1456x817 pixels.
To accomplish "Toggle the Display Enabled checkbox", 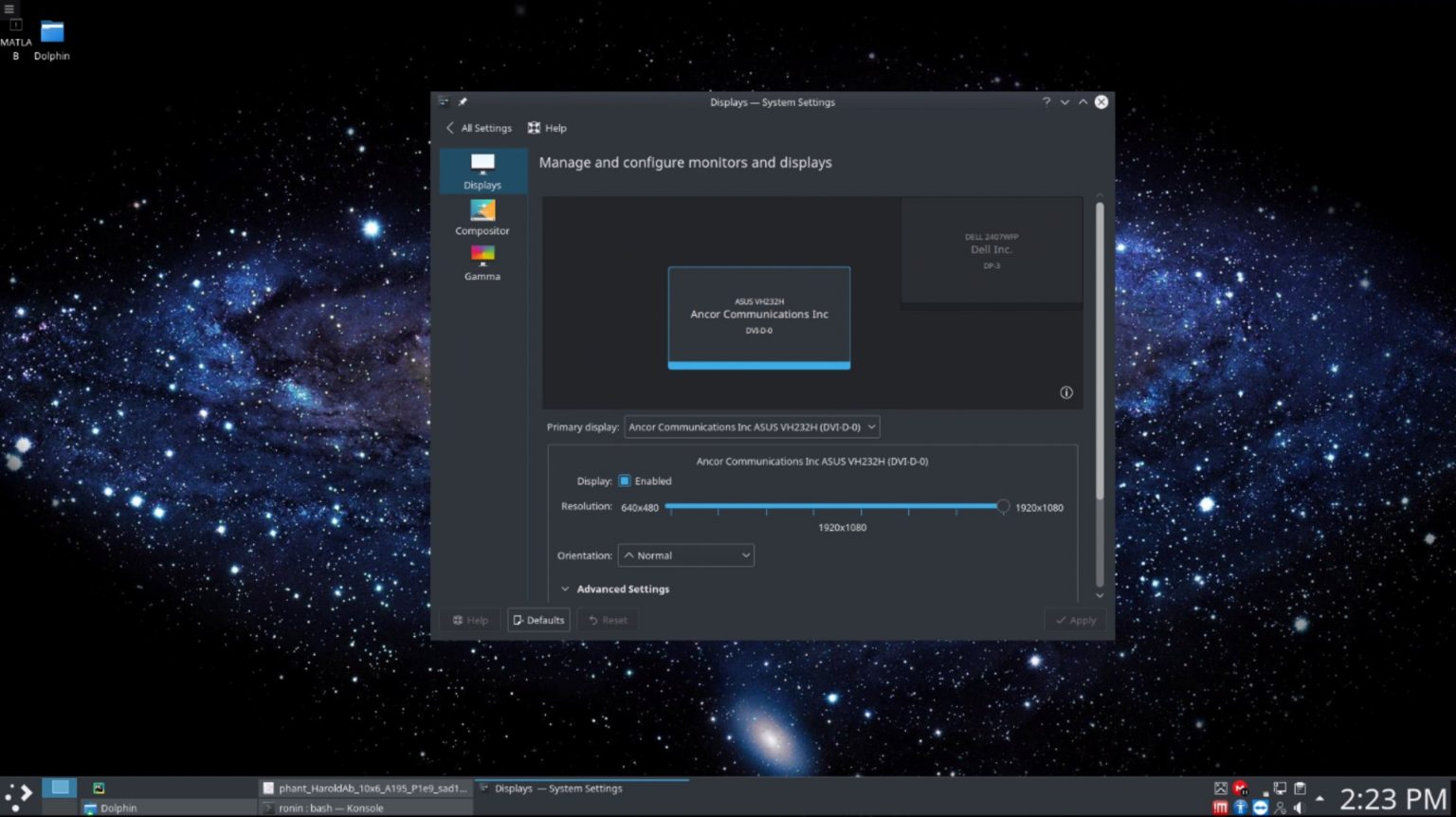I will click(x=625, y=481).
